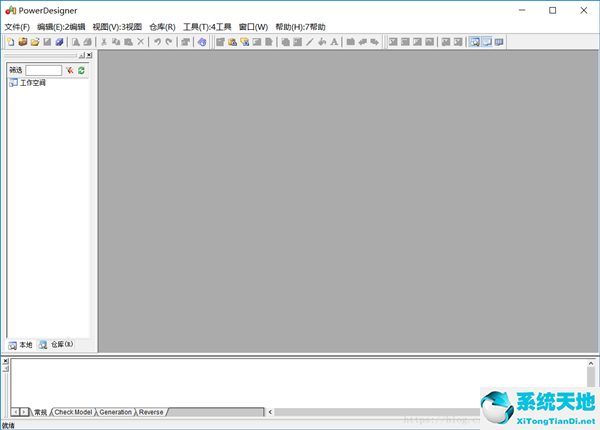Viewport: 600px width, 430px height.
Task: Click the Open folder toolbar icon
Action: click(x=35, y=42)
